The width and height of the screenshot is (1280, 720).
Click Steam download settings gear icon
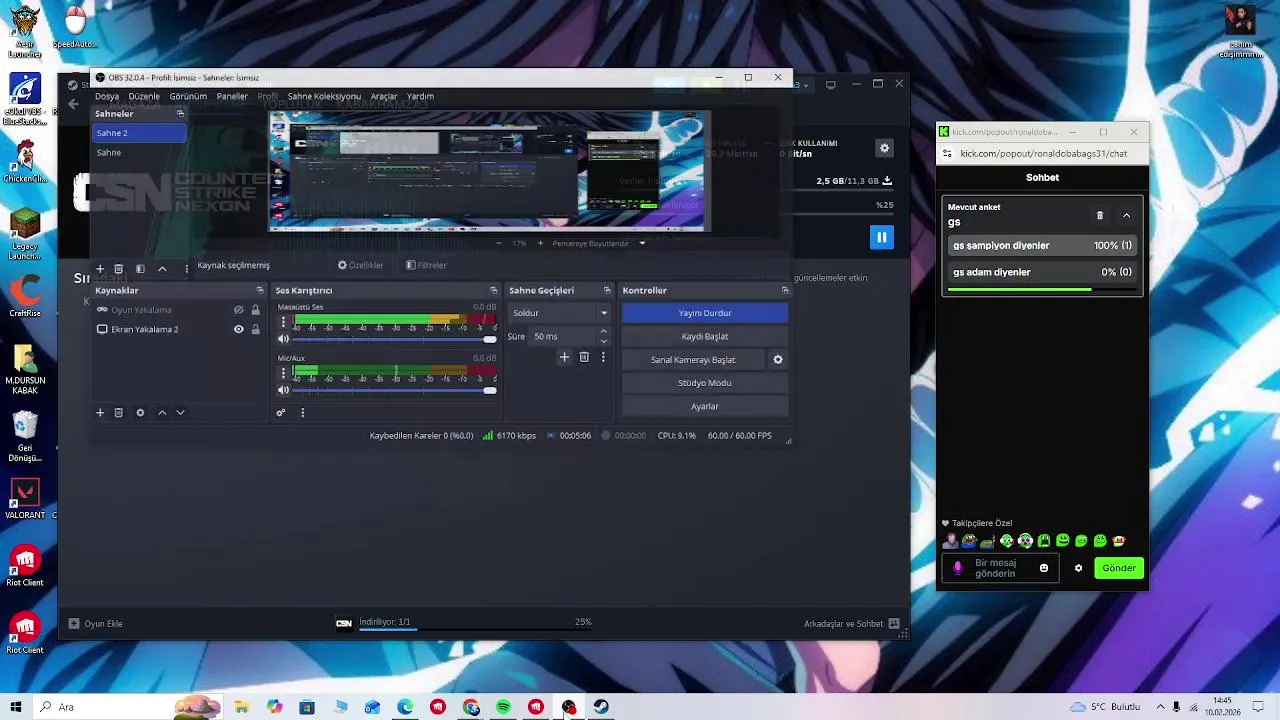[x=884, y=148]
